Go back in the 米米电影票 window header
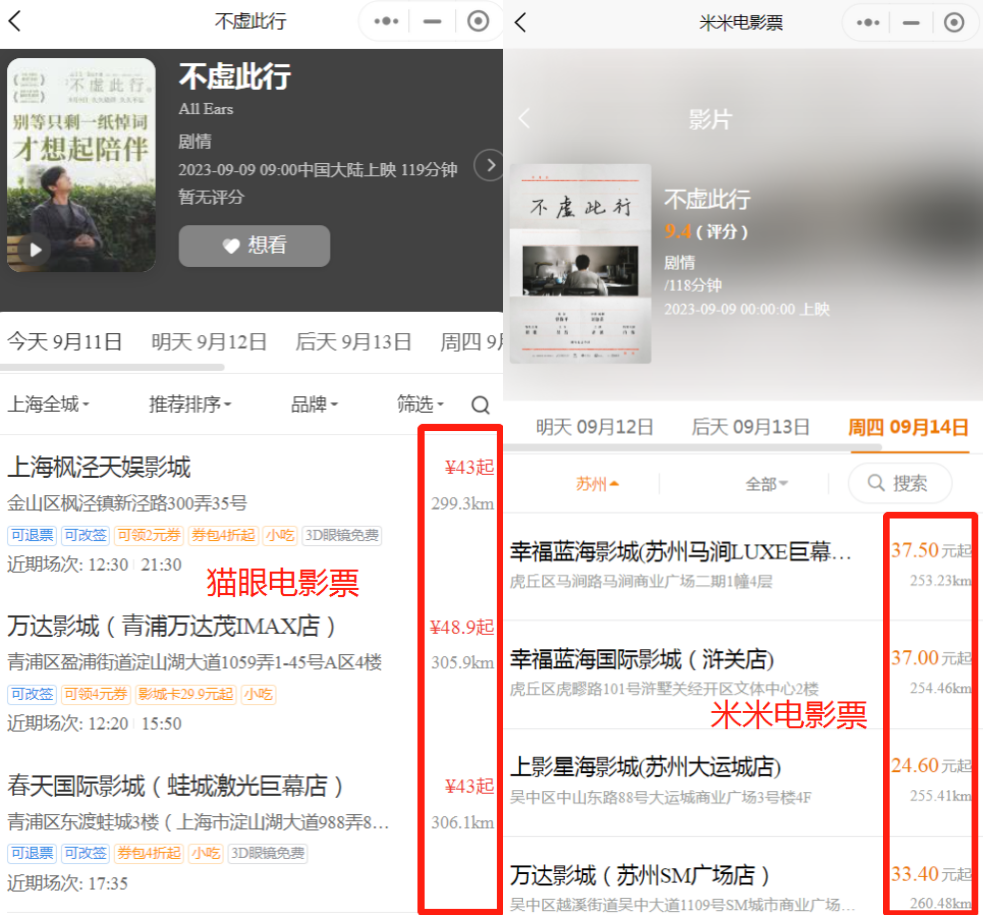Image resolution: width=983 pixels, height=915 pixels. [x=520, y=22]
